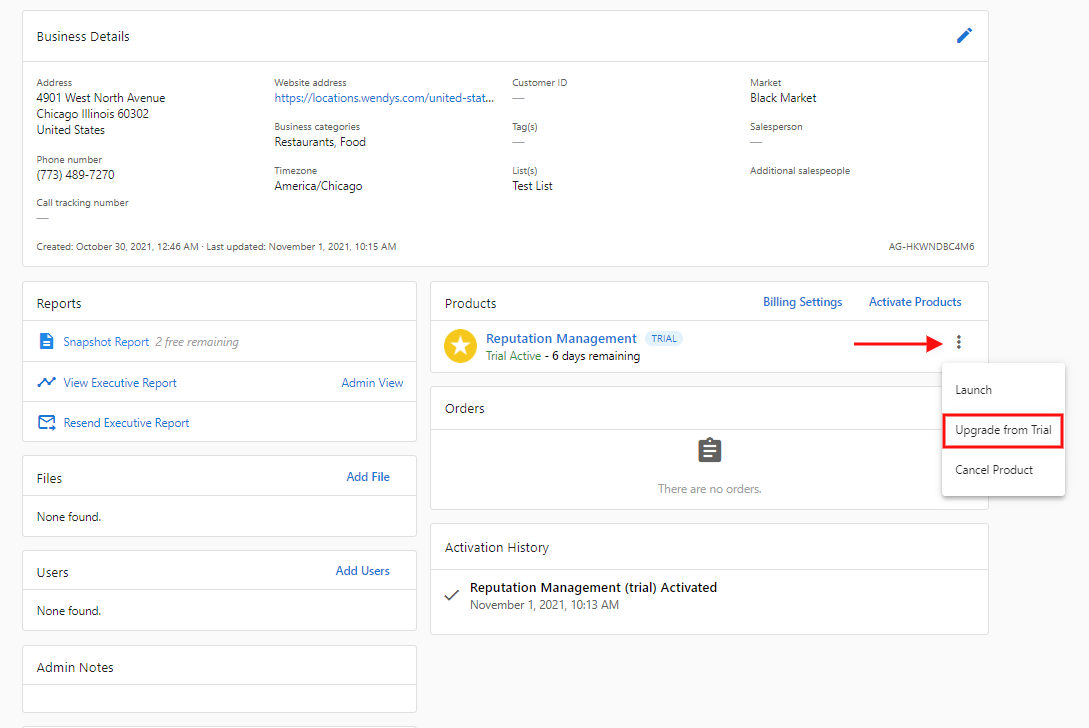Click the phone number (773) 489-7270
1089x728 pixels.
pyautogui.click(x=76, y=175)
